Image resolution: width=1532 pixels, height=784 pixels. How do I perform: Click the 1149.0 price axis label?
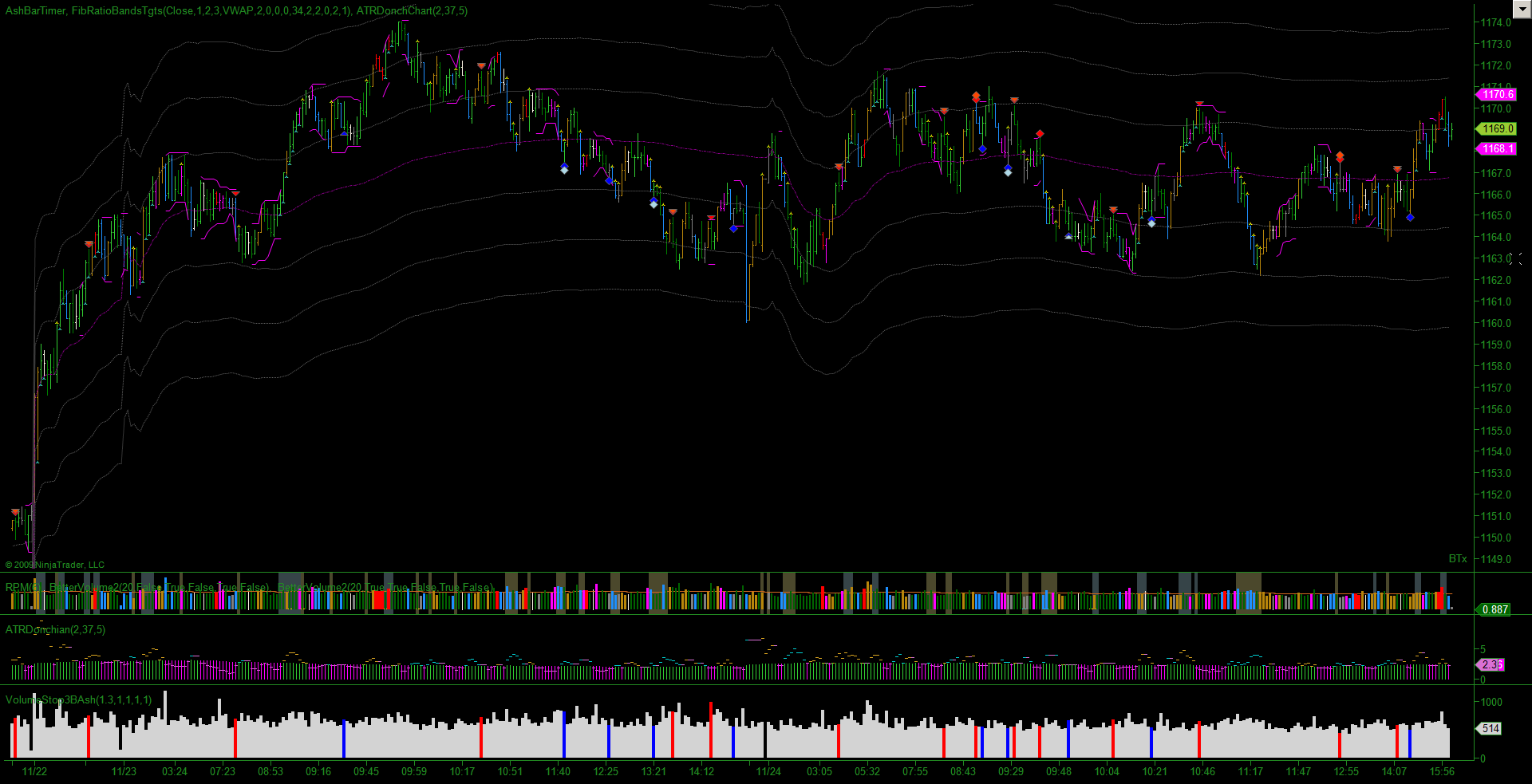coord(1496,559)
